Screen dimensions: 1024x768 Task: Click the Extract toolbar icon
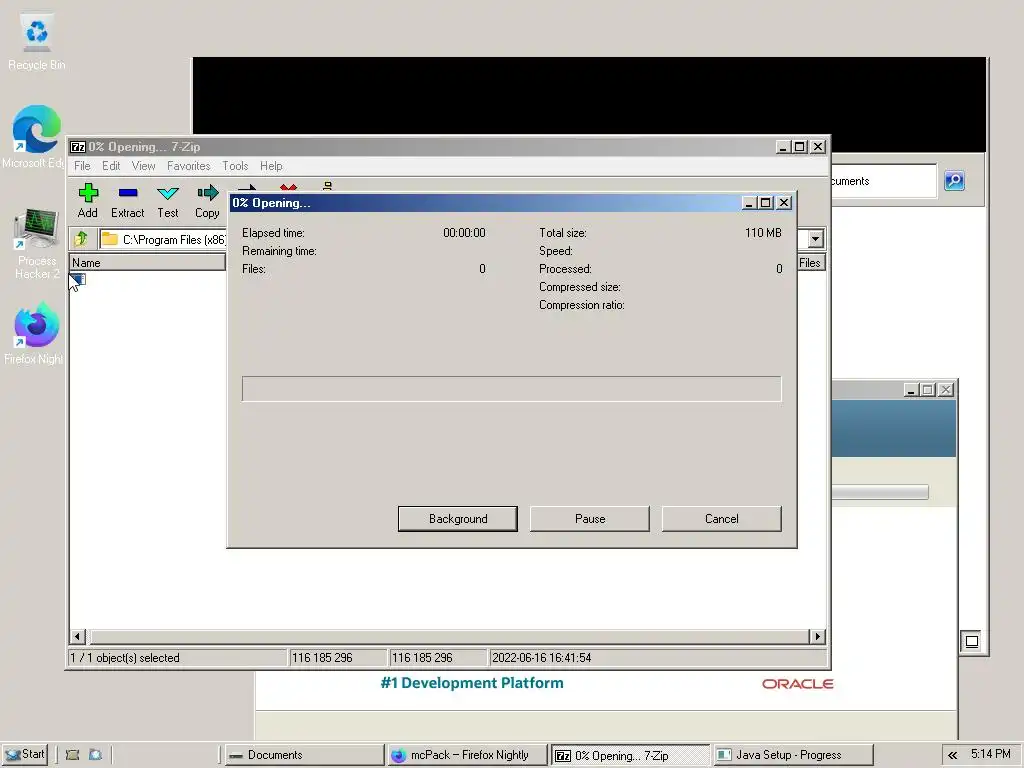tap(127, 200)
